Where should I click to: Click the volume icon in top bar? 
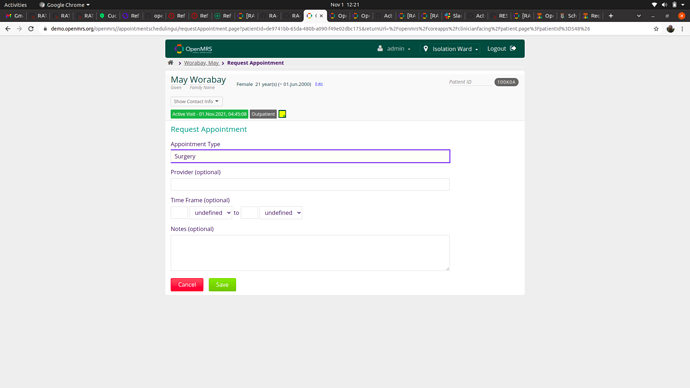(x=664, y=4)
